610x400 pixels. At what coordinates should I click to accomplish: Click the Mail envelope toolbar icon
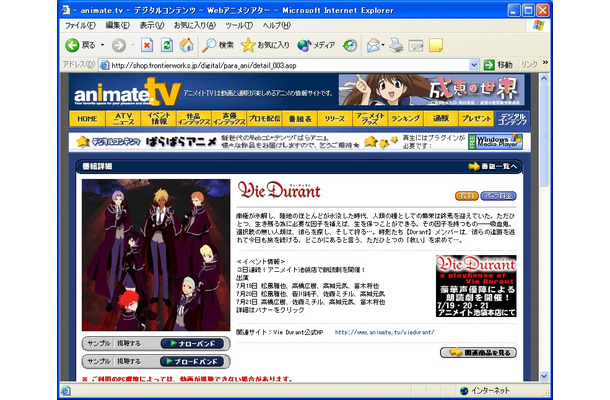[373, 46]
